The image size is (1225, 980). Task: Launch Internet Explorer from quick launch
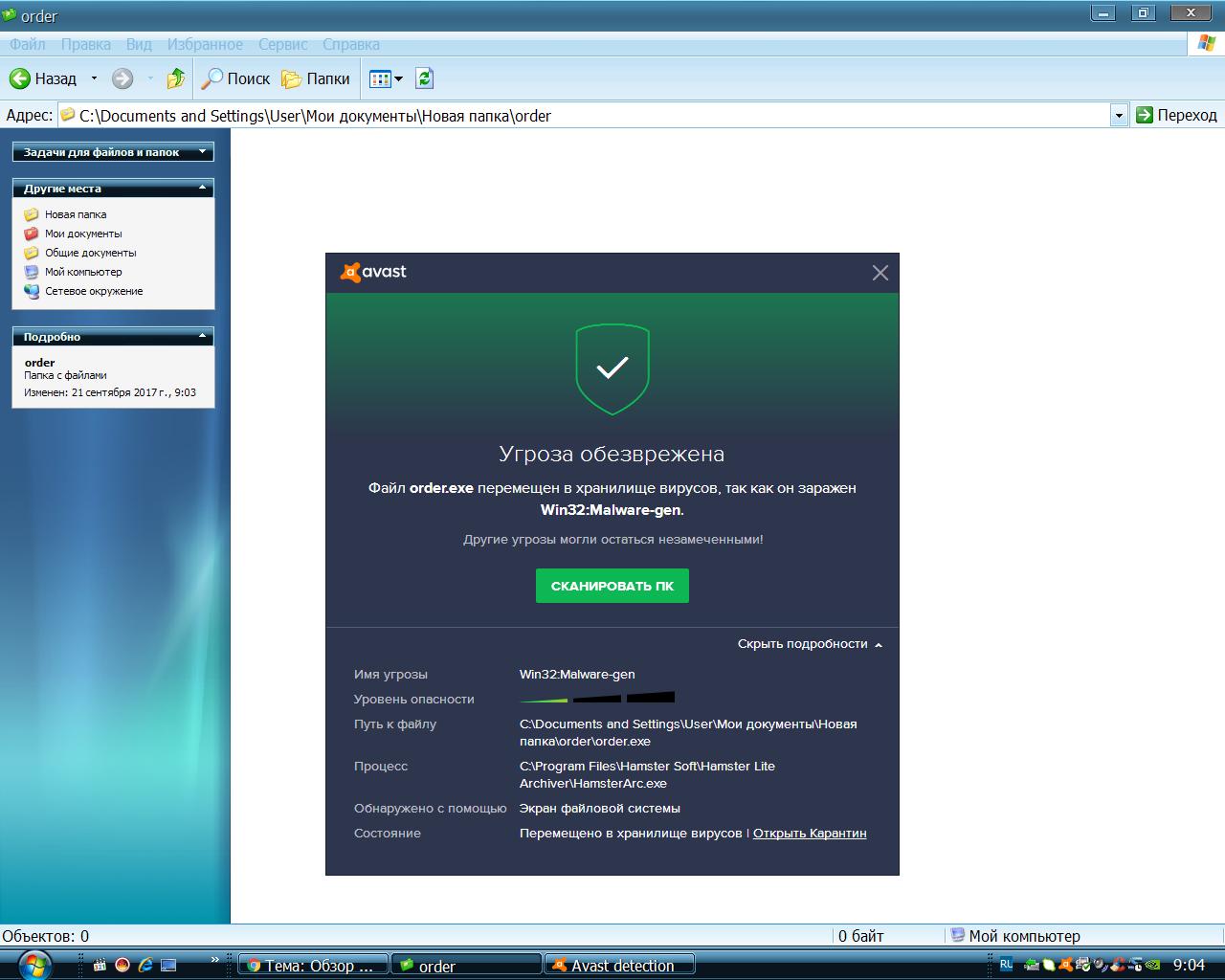tap(145, 966)
